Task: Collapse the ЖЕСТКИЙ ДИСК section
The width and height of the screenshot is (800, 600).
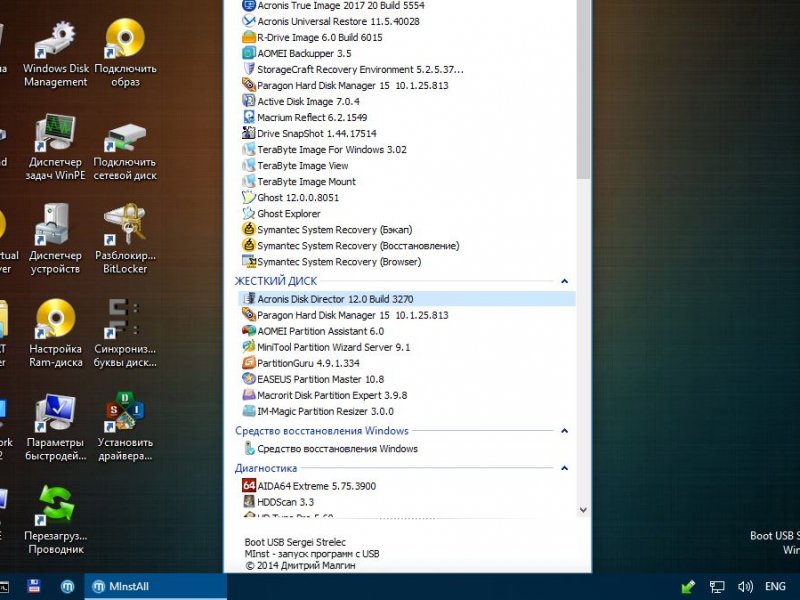Action: click(x=564, y=281)
